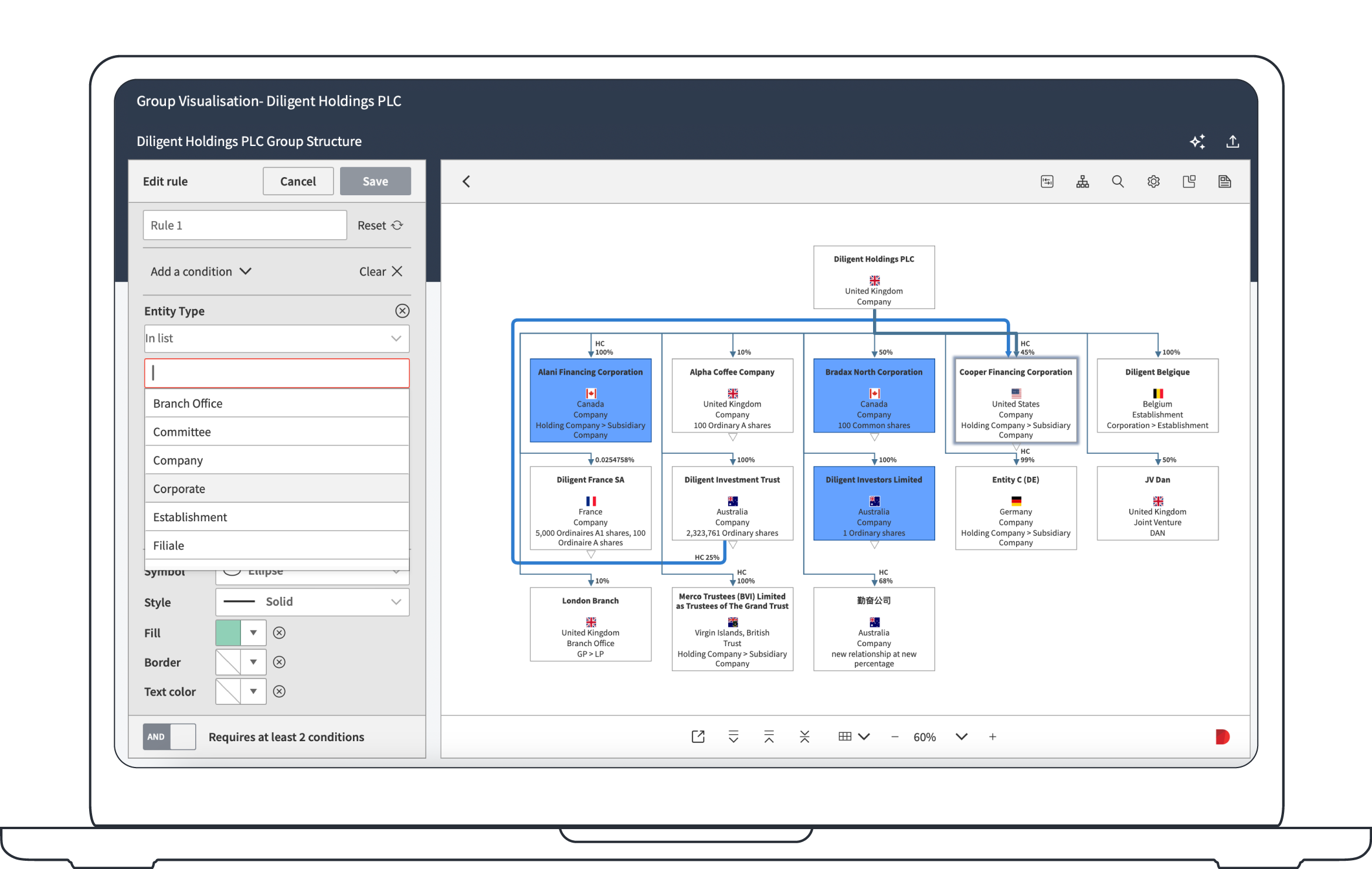Click the Rule 1 name field

(244, 225)
